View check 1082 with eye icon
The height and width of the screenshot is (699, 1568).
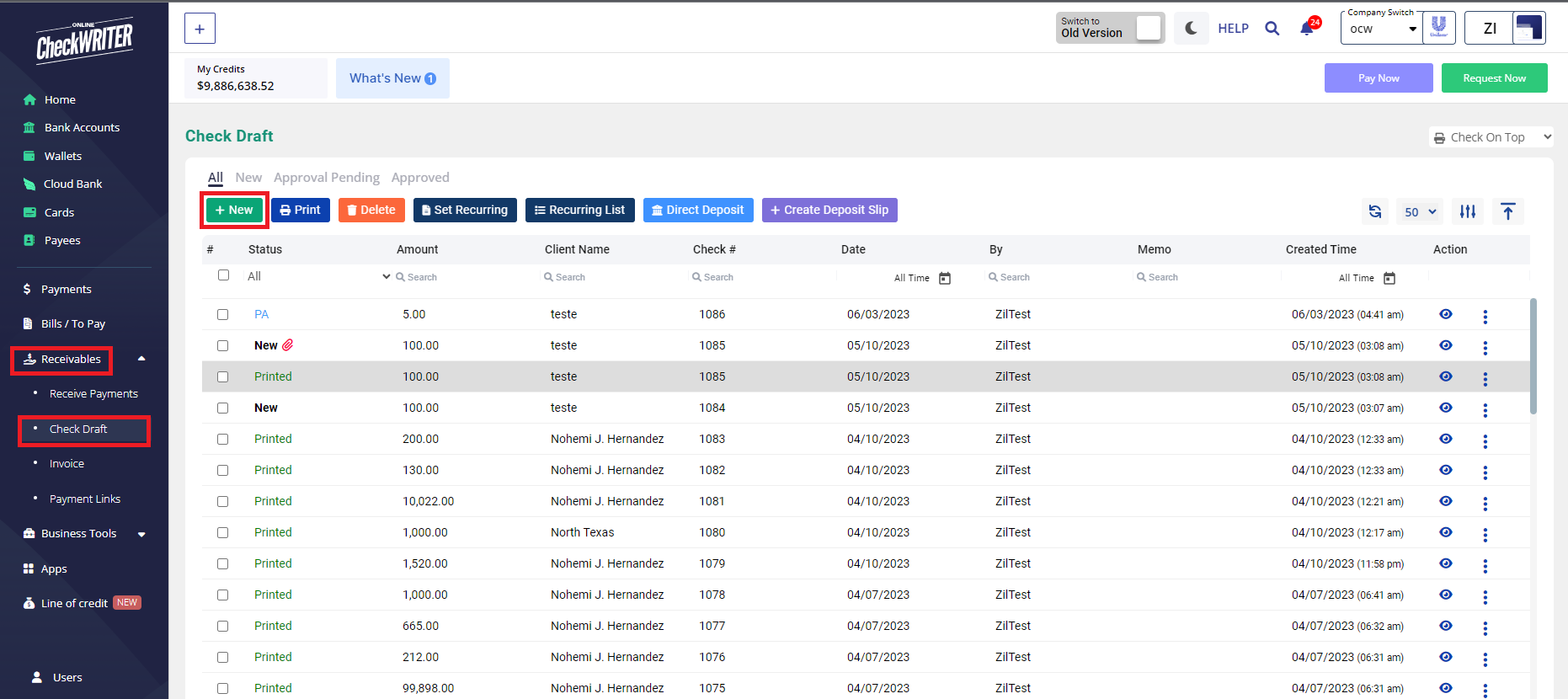click(1446, 470)
